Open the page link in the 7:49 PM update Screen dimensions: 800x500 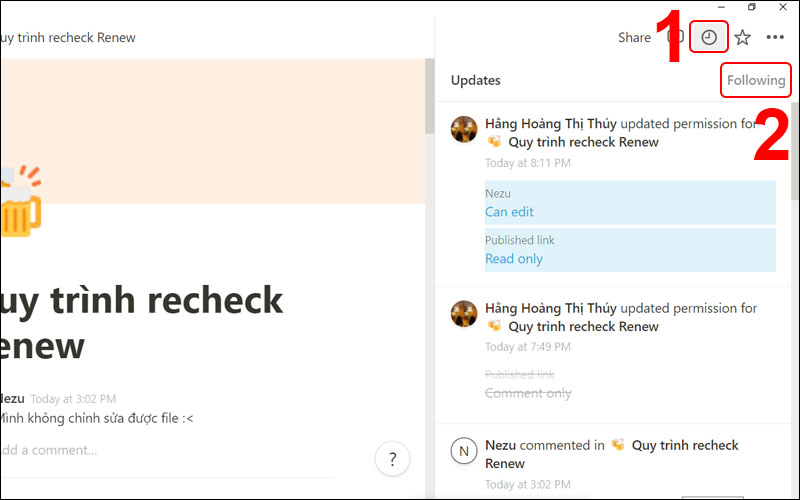tap(583, 326)
